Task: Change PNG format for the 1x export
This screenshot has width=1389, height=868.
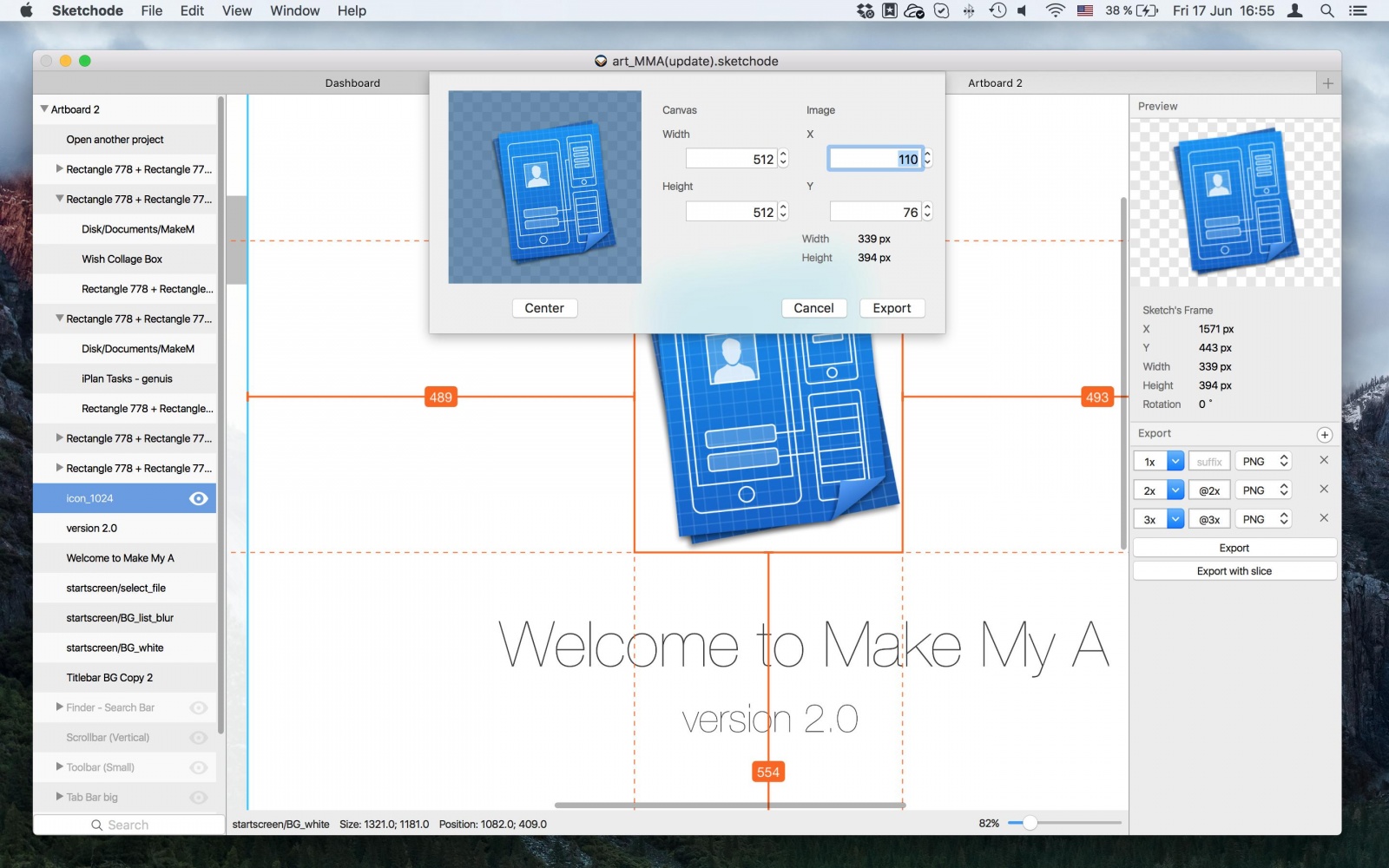Action: click(1264, 462)
